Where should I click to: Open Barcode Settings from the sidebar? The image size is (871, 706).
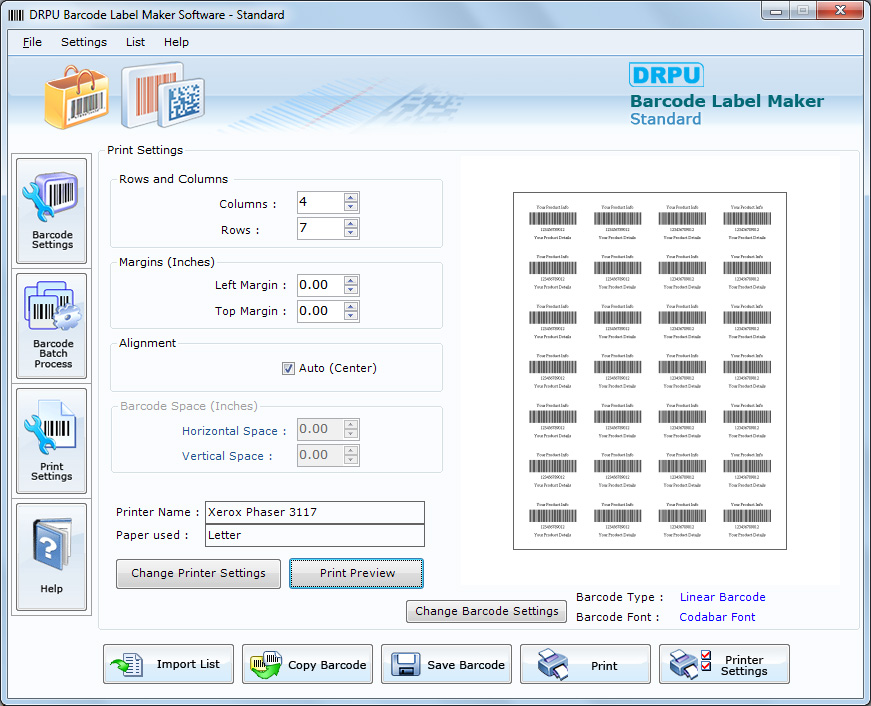(x=51, y=210)
